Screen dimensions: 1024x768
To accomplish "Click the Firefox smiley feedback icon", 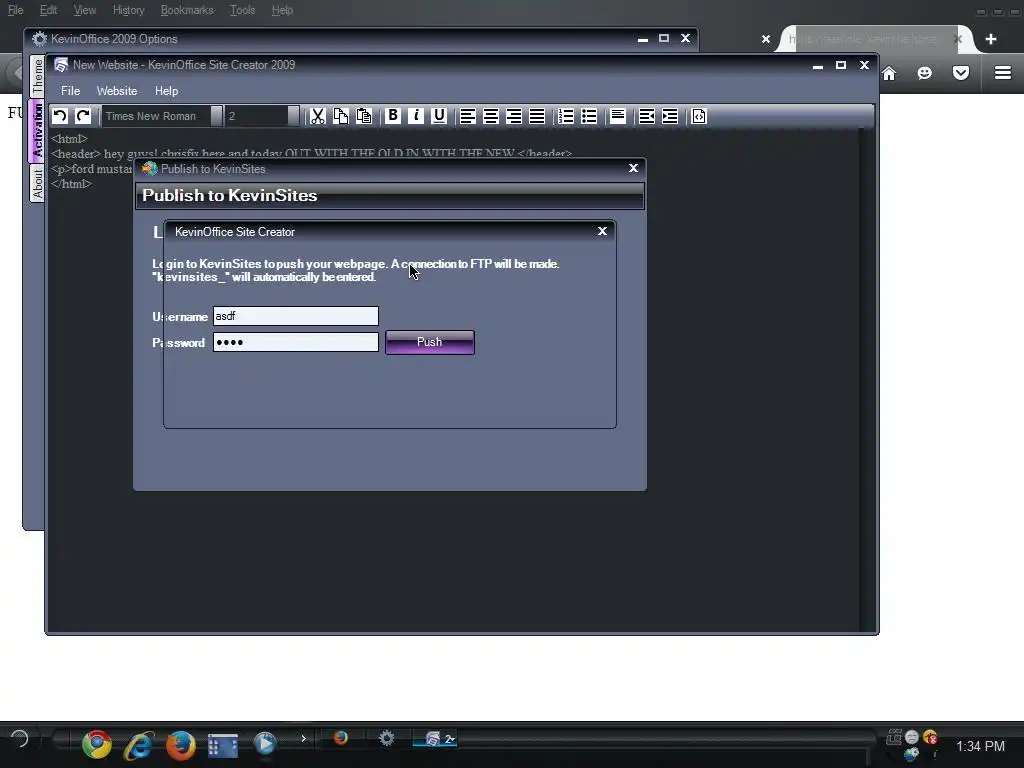I will 924,73.
